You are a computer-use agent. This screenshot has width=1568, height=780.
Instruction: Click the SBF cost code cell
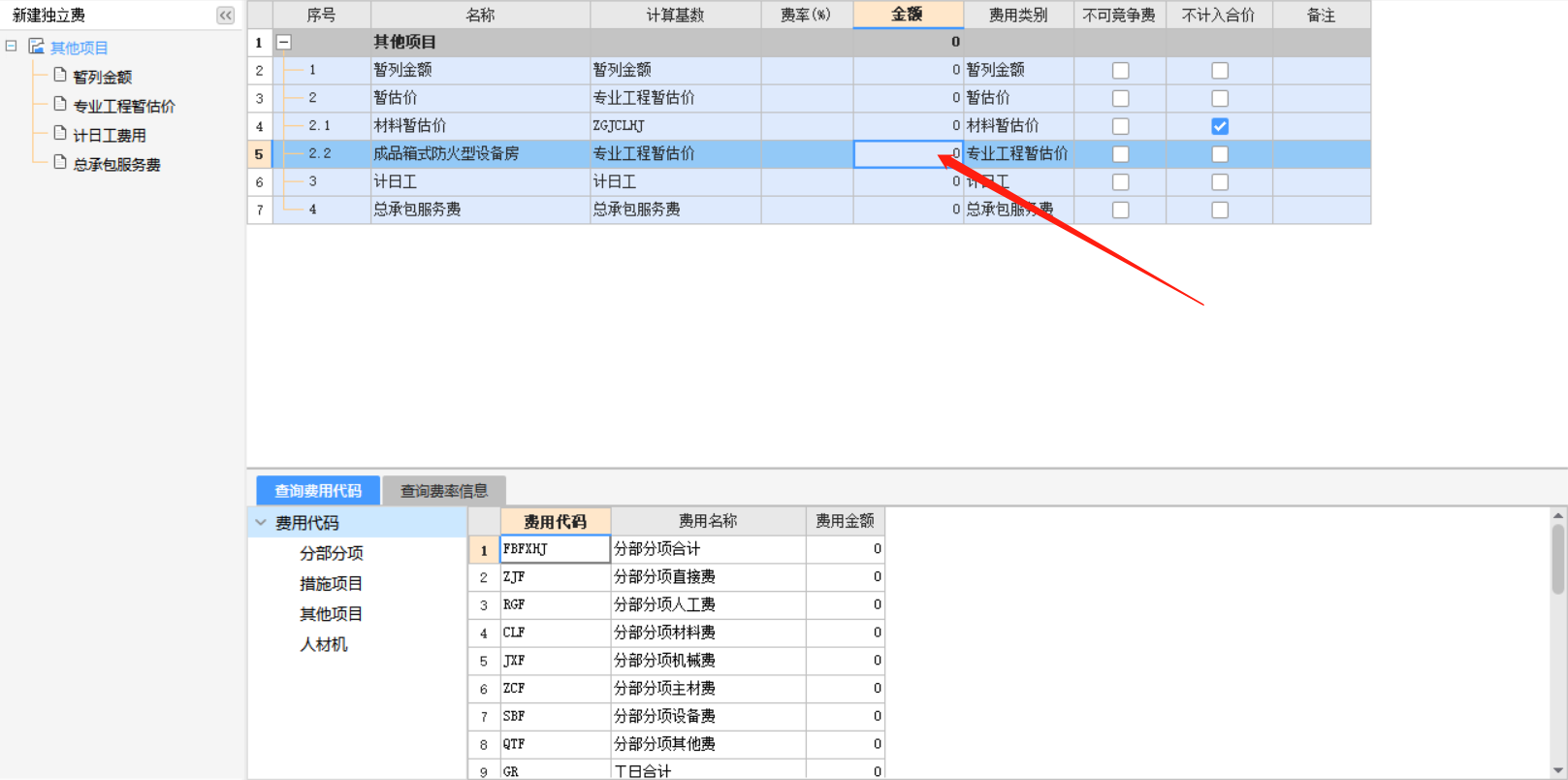556,716
